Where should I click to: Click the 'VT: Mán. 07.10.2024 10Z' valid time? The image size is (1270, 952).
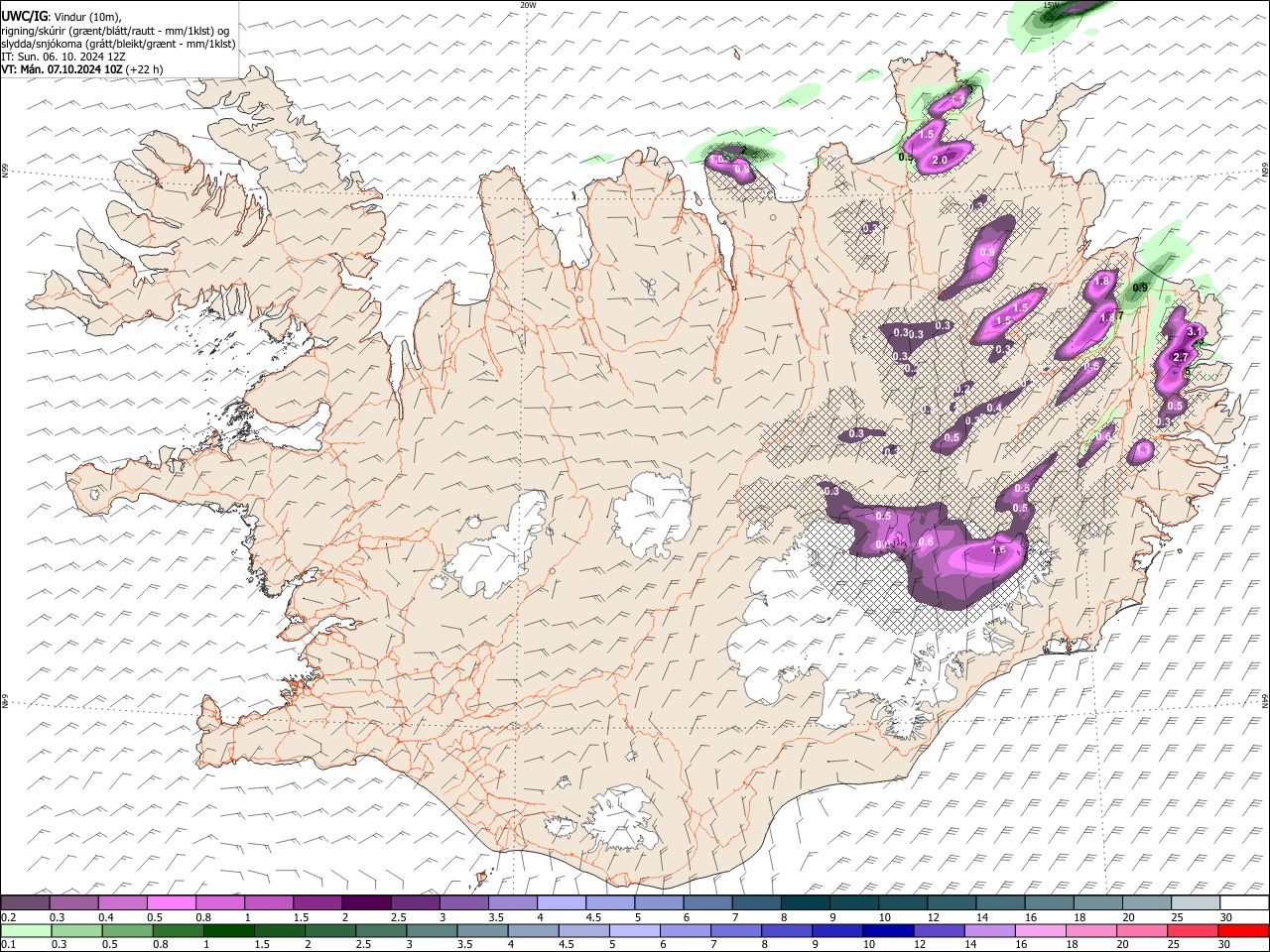click(63, 69)
